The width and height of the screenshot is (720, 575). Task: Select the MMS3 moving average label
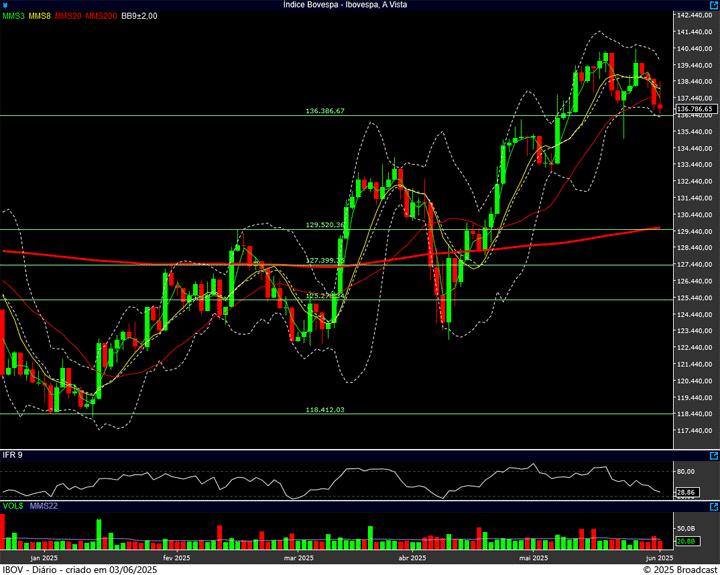(x=14, y=16)
